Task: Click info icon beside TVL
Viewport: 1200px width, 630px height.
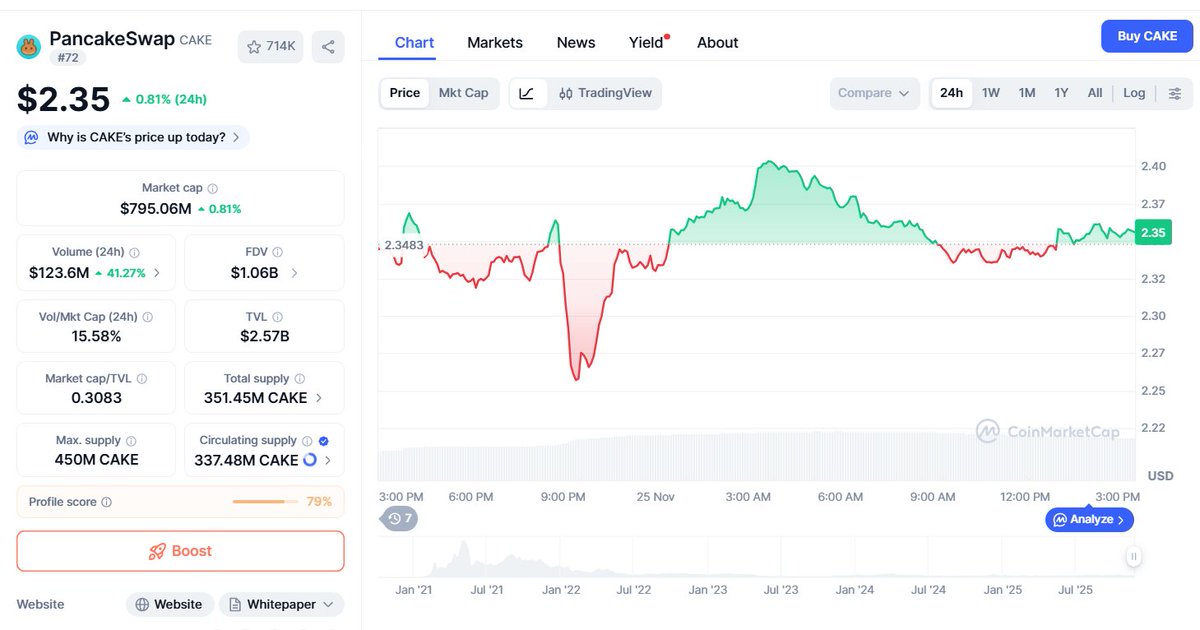Action: tap(278, 317)
